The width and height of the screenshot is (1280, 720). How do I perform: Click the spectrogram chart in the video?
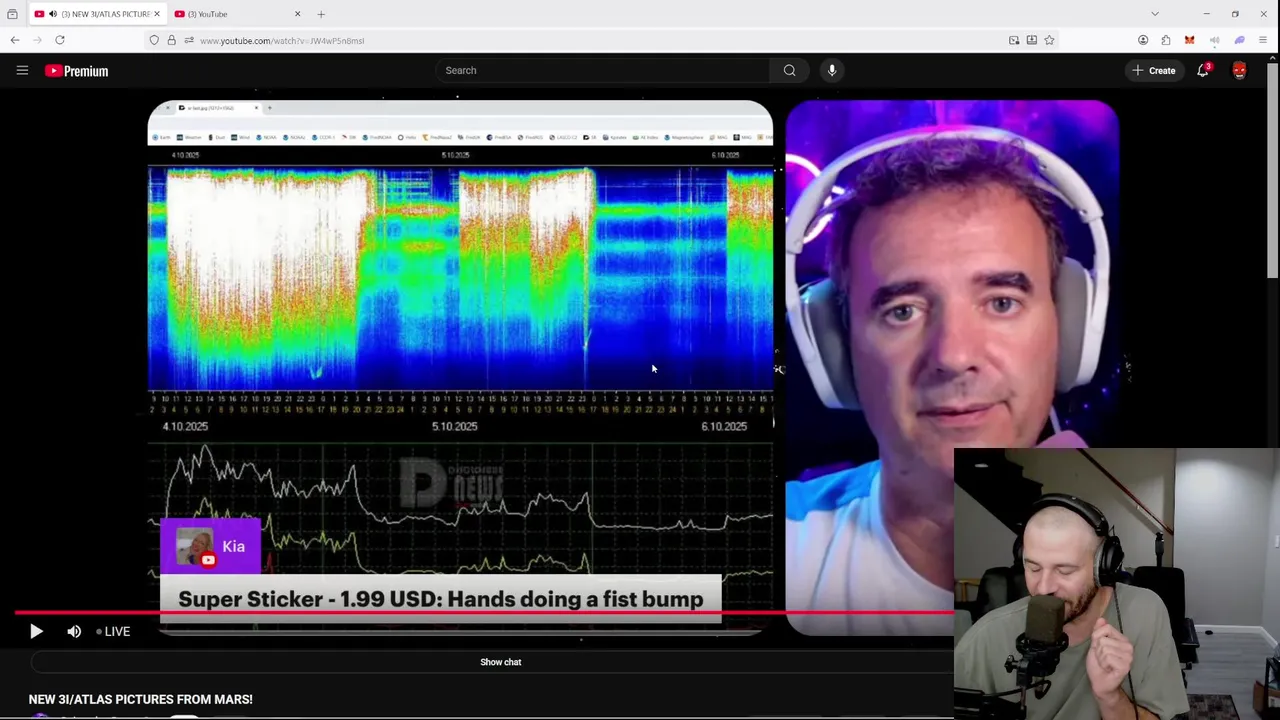click(460, 278)
